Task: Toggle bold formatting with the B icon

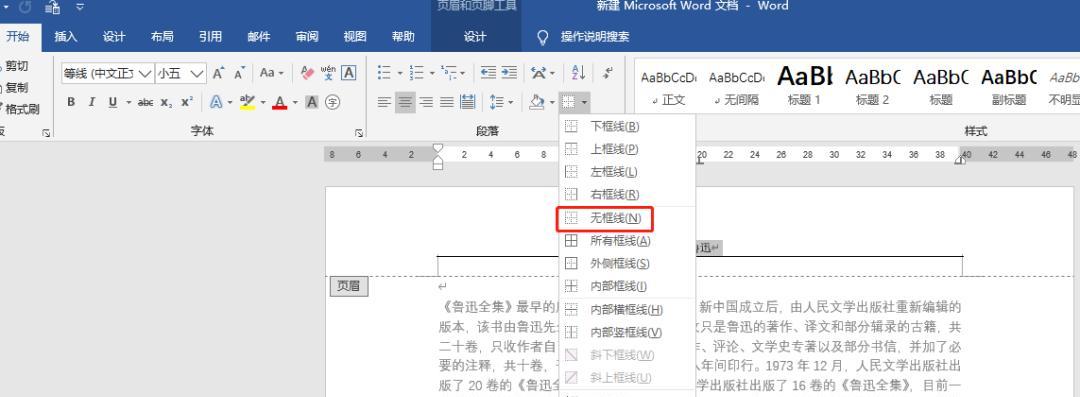Action: (x=71, y=102)
